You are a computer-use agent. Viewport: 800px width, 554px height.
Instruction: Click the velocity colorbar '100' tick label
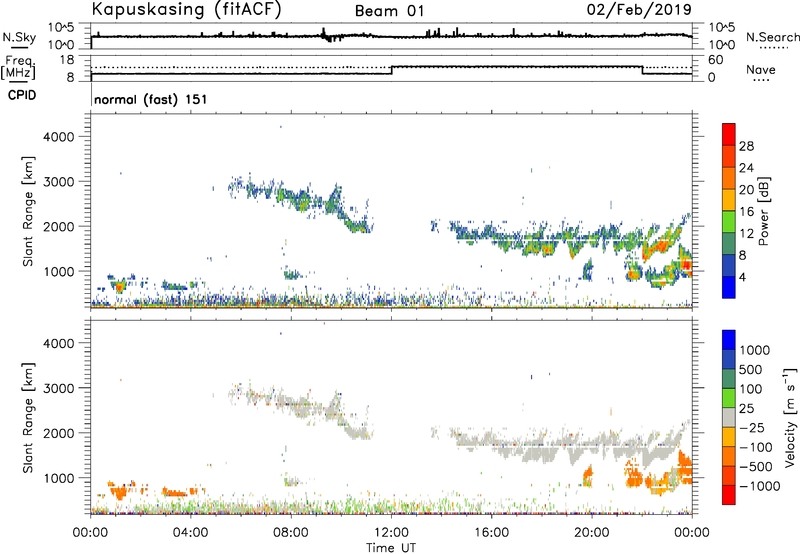point(751,389)
